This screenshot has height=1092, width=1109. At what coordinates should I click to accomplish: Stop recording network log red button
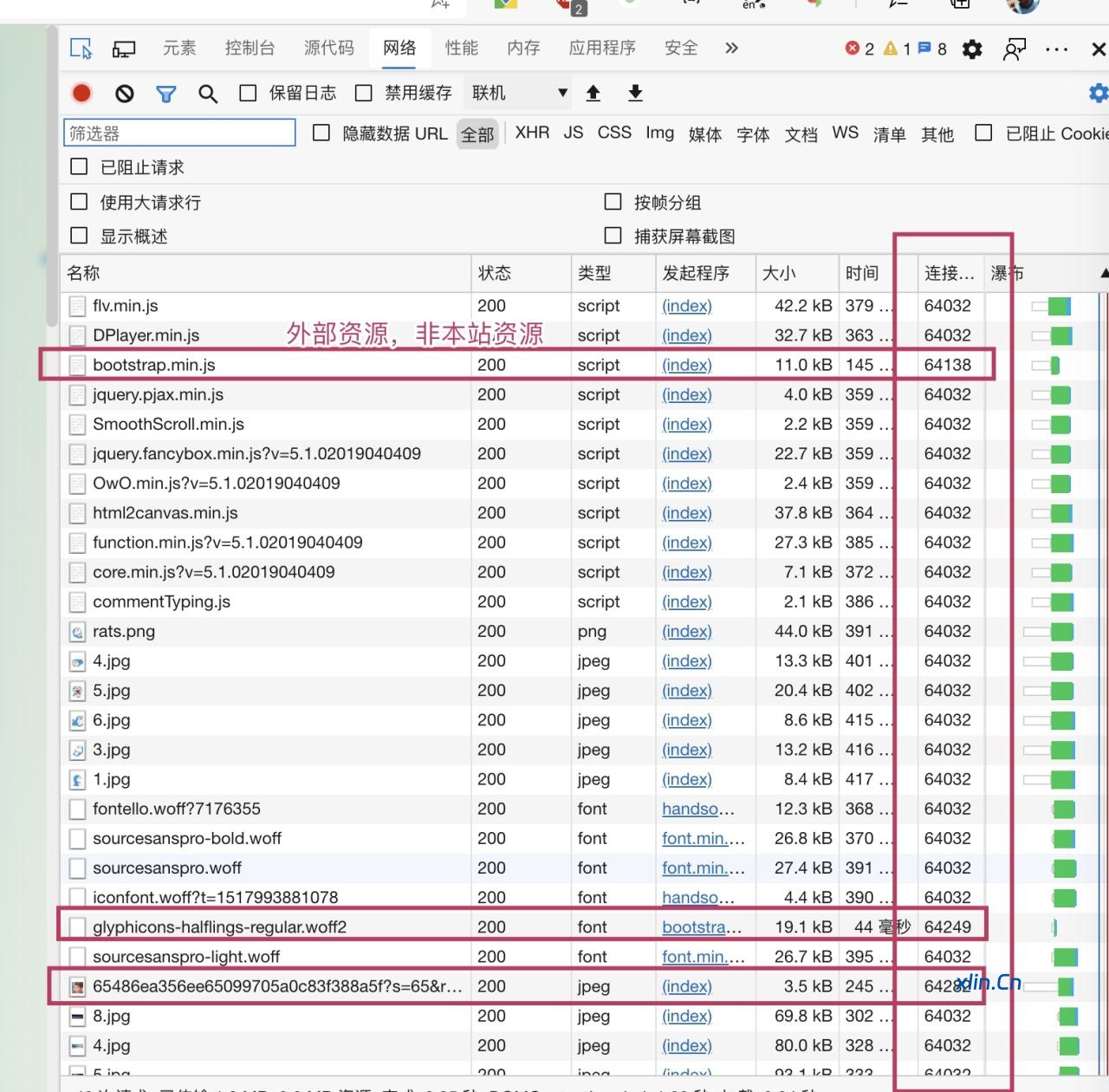[82, 94]
